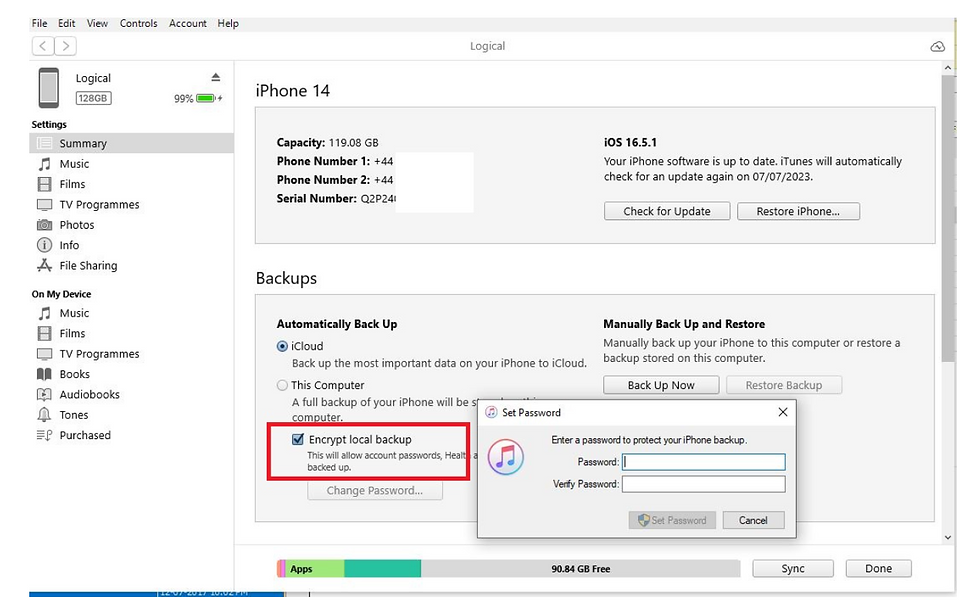Click Check for Update button

pyautogui.click(x=667, y=211)
